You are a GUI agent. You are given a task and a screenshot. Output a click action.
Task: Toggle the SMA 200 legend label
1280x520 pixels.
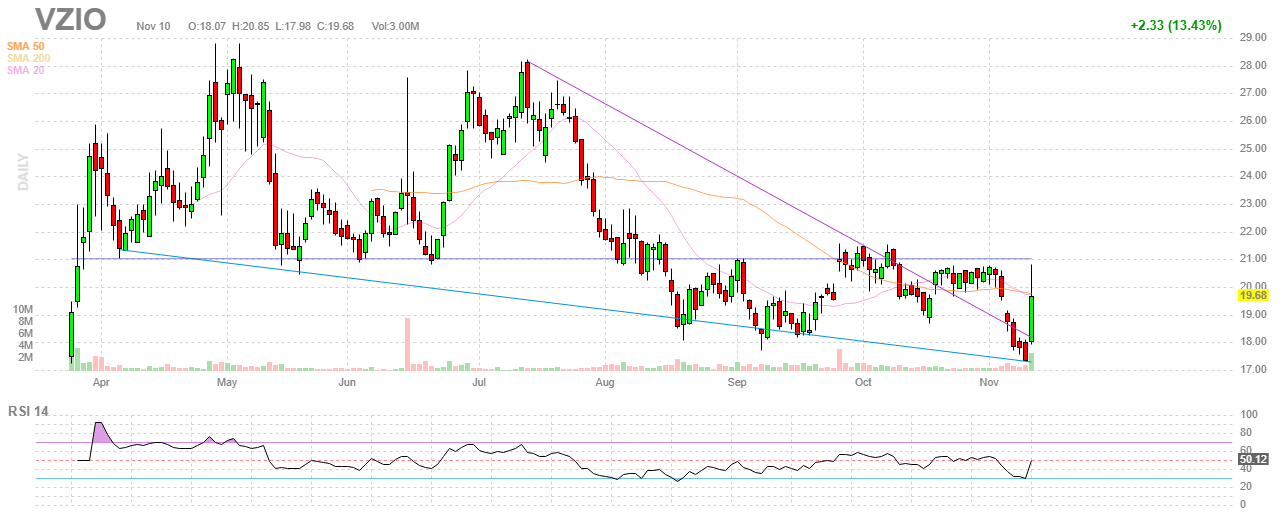[29, 58]
